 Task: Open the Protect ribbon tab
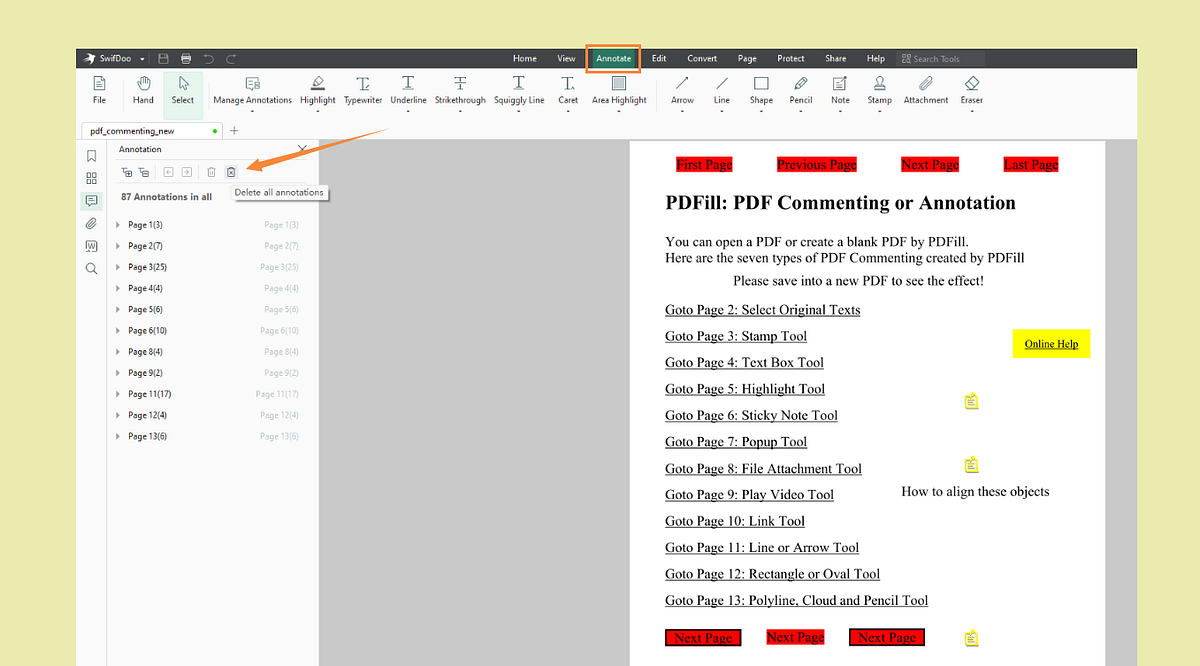pyautogui.click(x=791, y=59)
